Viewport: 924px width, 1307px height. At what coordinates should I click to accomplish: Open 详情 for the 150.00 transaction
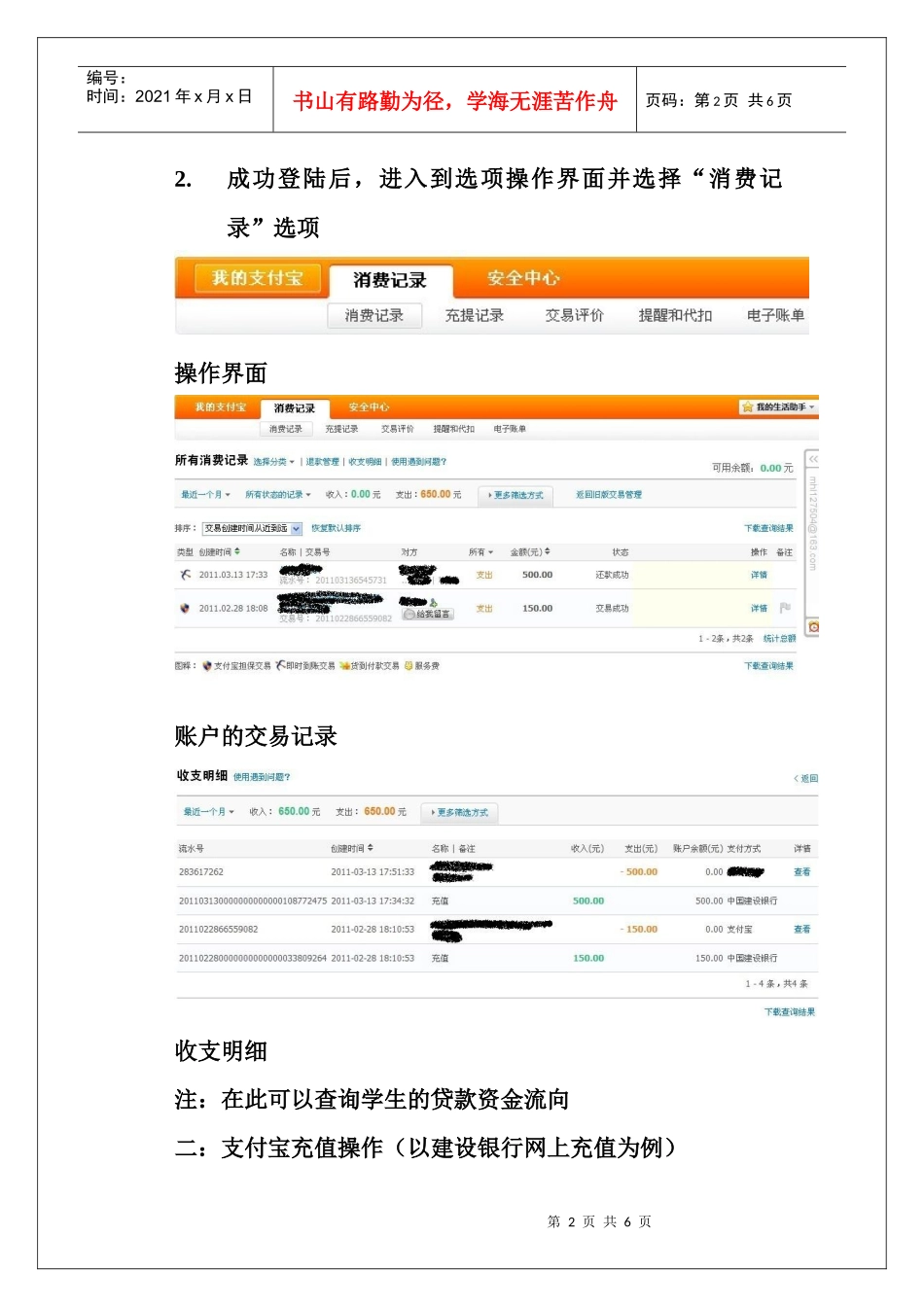click(x=759, y=608)
